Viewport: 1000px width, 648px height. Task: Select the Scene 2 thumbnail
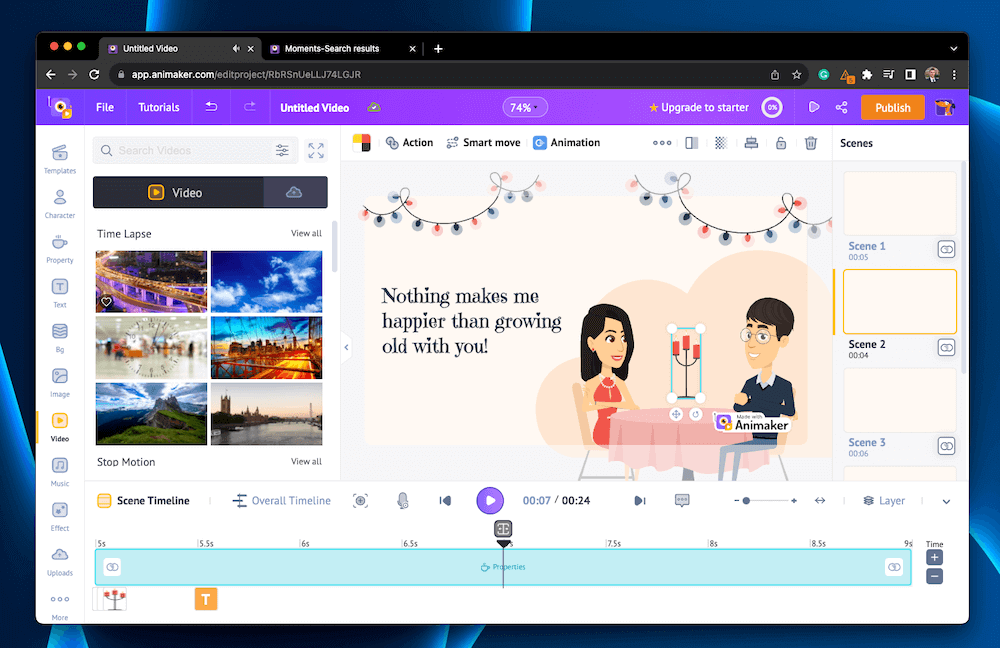point(900,302)
